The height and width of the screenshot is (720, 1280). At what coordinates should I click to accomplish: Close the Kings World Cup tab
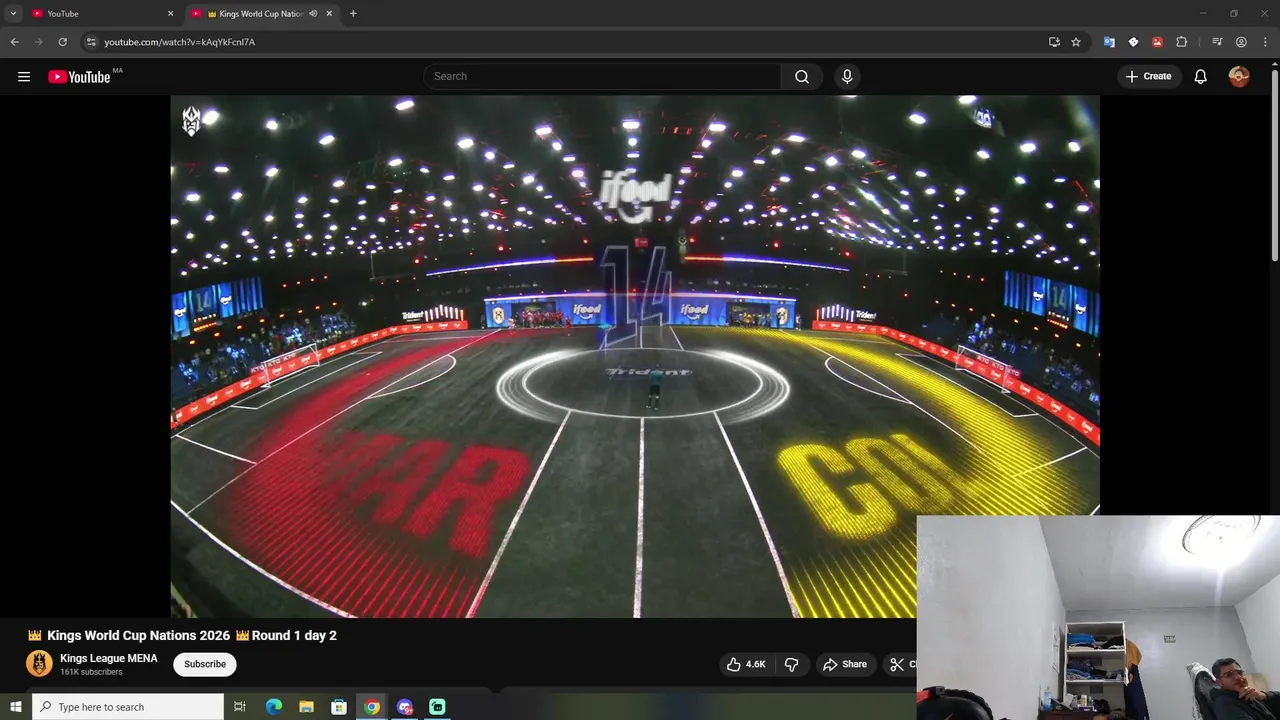[x=329, y=14]
